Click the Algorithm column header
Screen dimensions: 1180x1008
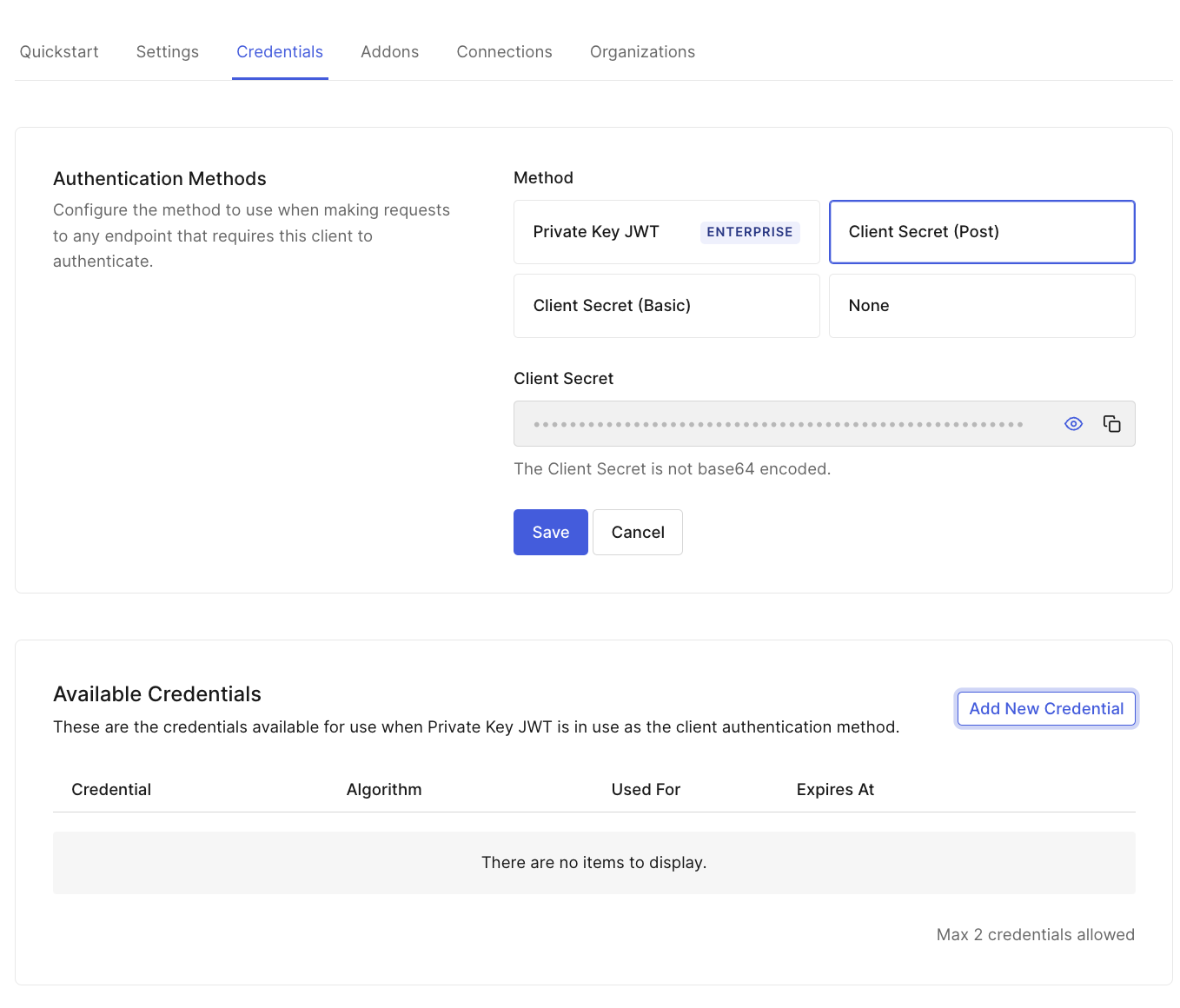(x=383, y=789)
